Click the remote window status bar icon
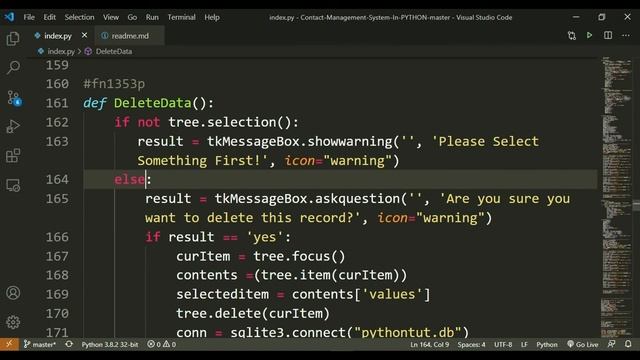The image size is (640, 360). (x=9, y=344)
